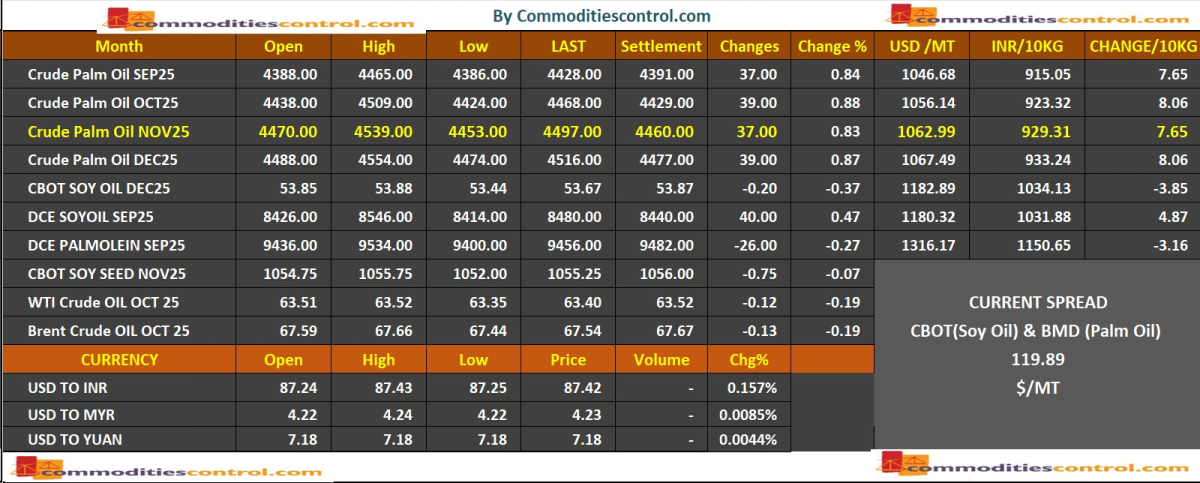Screen dimensions: 1200x483
Task: Select the Settlement column header
Action: click(661, 46)
